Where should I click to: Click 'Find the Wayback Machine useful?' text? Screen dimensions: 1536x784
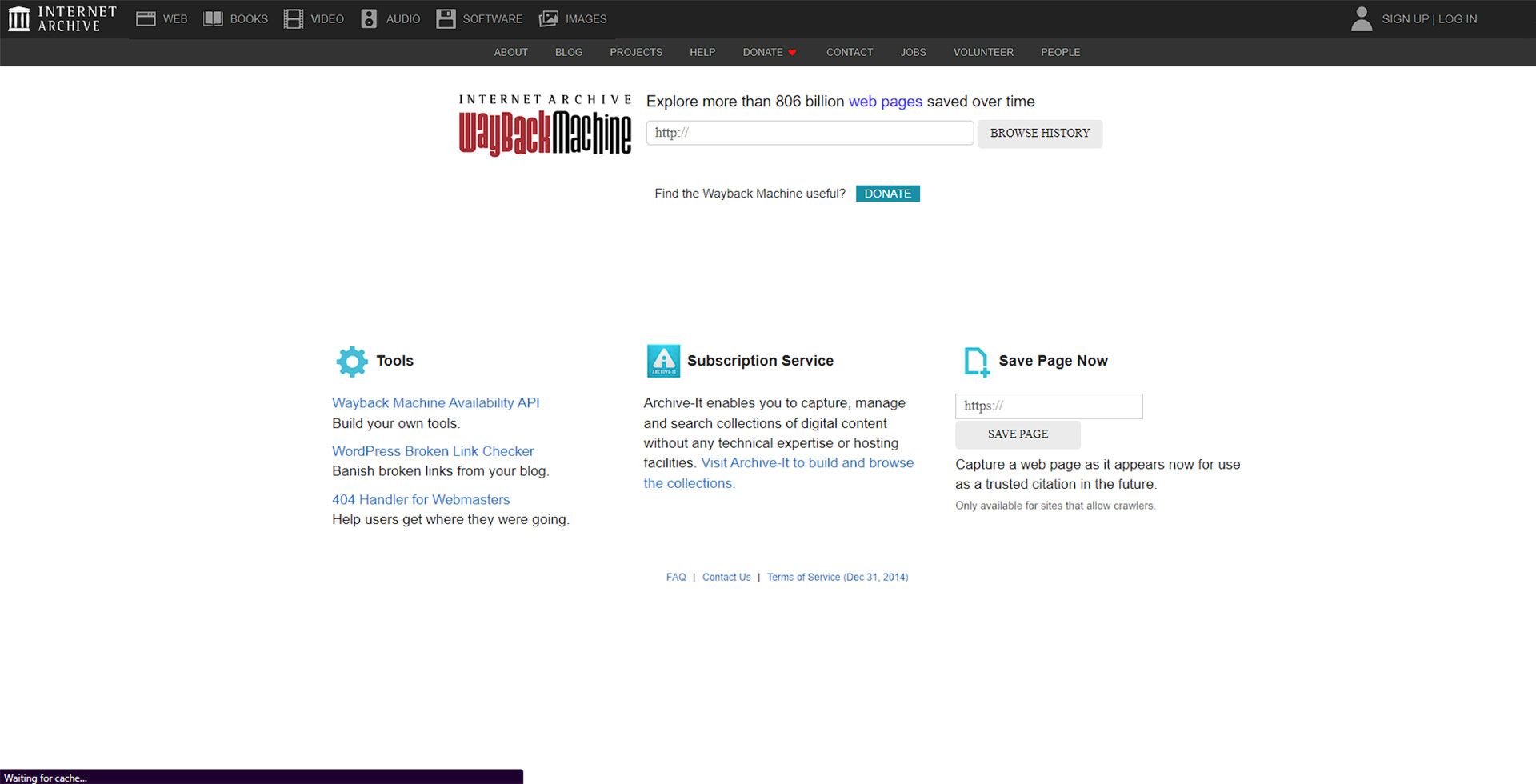pyautogui.click(x=750, y=194)
